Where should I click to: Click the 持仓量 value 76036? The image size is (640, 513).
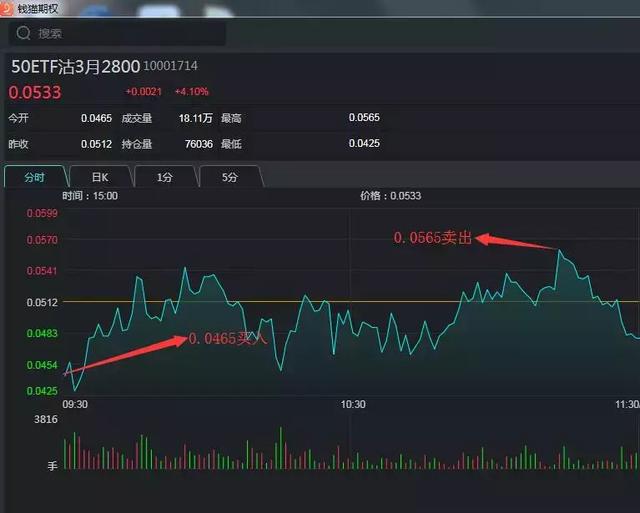[199, 144]
